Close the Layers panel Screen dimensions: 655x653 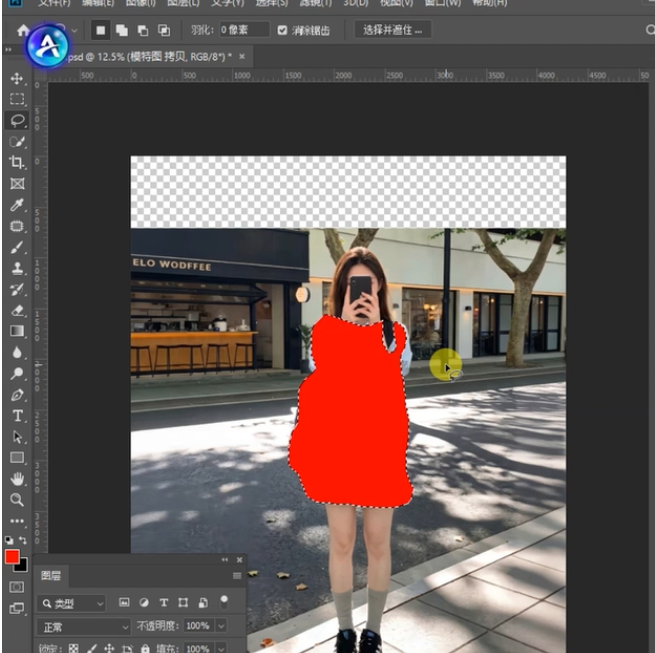click(239, 559)
